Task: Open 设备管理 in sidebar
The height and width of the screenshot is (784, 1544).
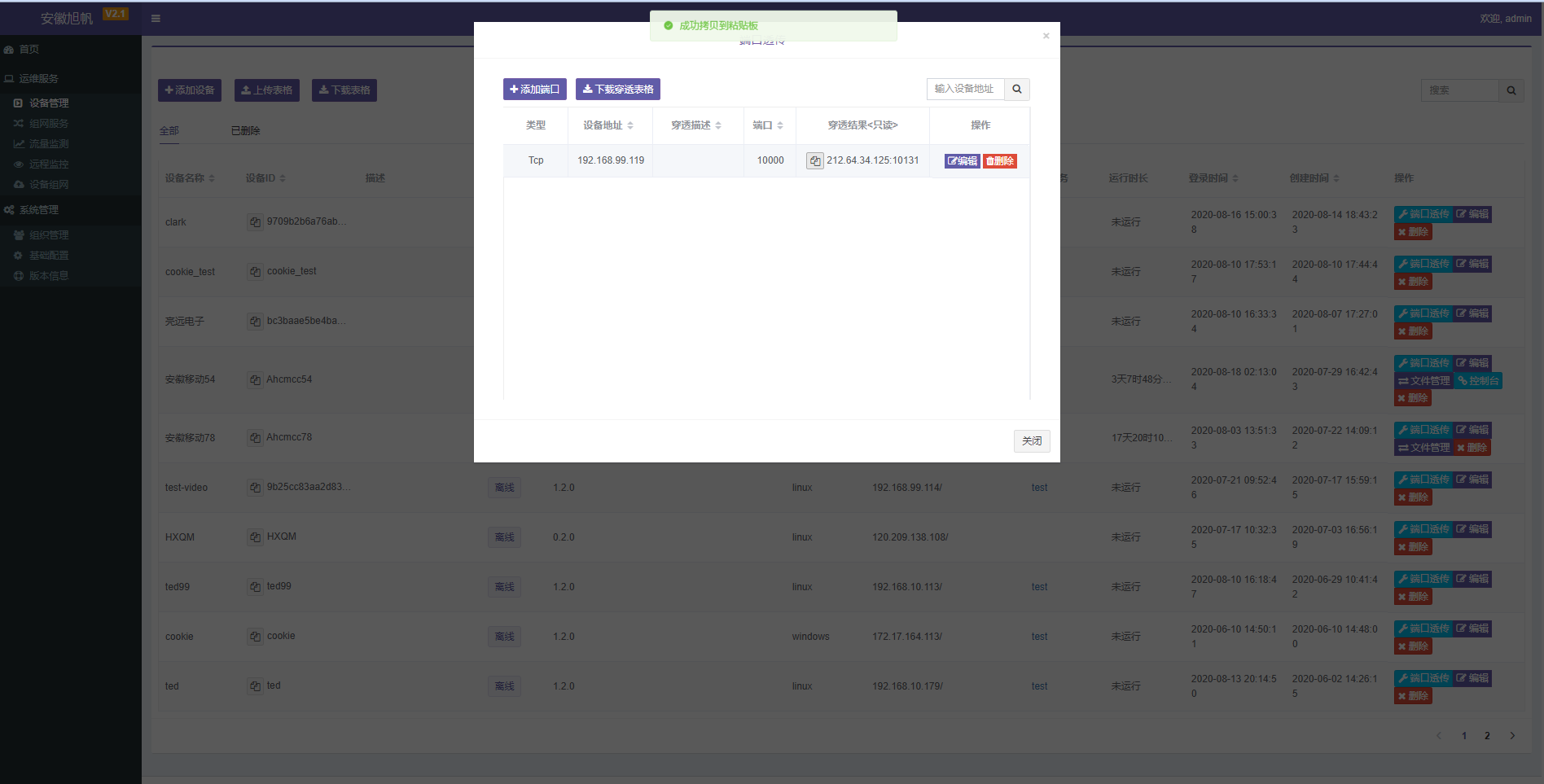Action: pos(71,103)
